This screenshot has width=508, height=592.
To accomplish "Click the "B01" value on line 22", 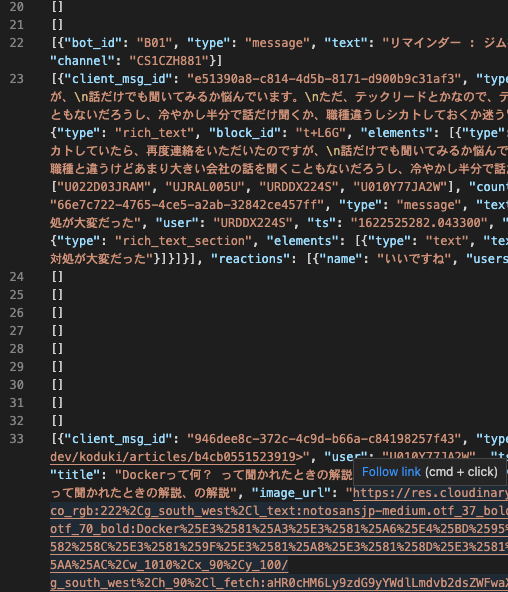I will pos(155,43).
